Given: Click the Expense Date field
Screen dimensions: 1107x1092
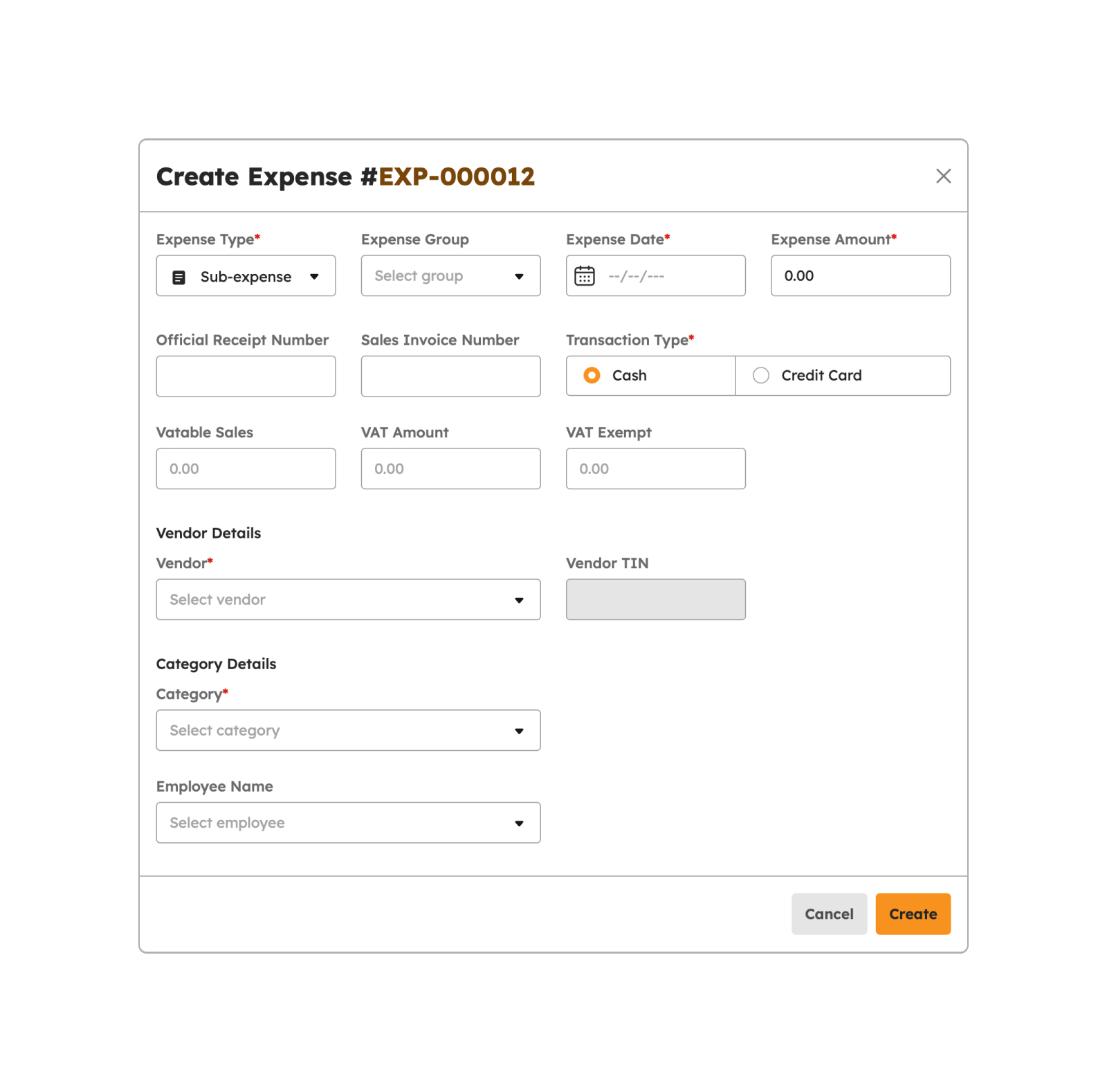Looking at the screenshot, I should (x=655, y=275).
